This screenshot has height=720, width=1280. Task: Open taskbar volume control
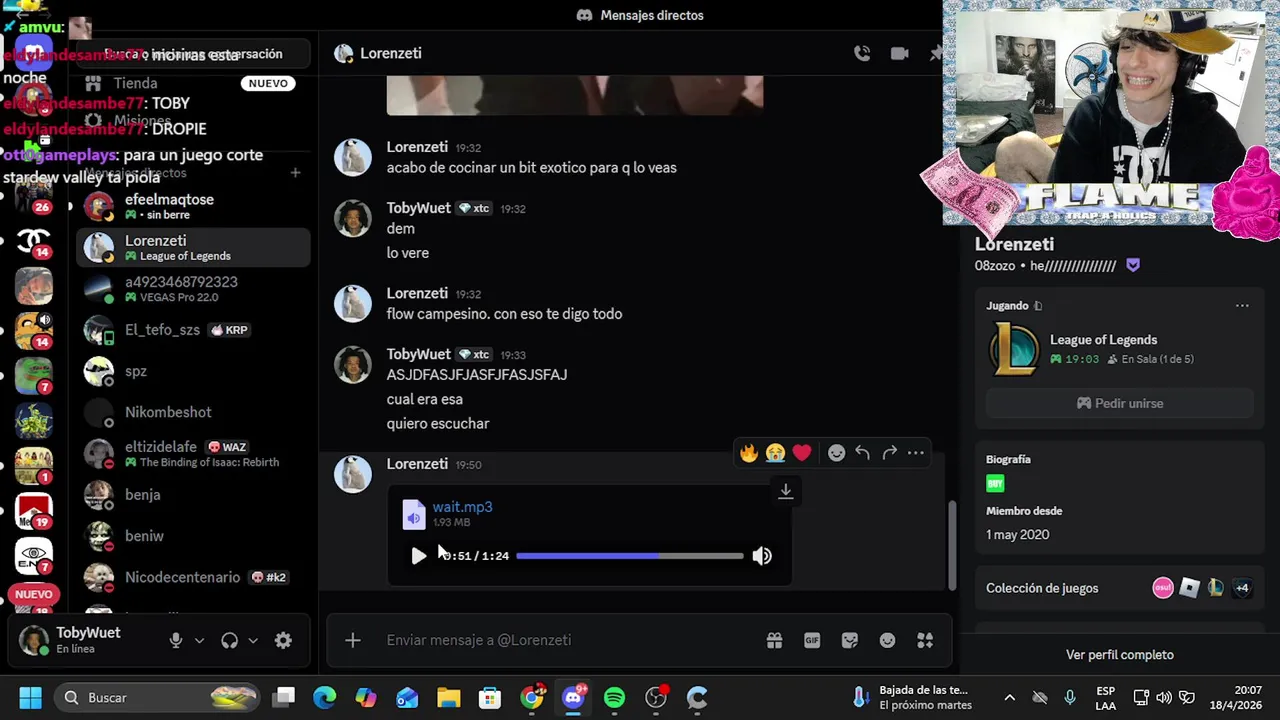(x=1163, y=697)
